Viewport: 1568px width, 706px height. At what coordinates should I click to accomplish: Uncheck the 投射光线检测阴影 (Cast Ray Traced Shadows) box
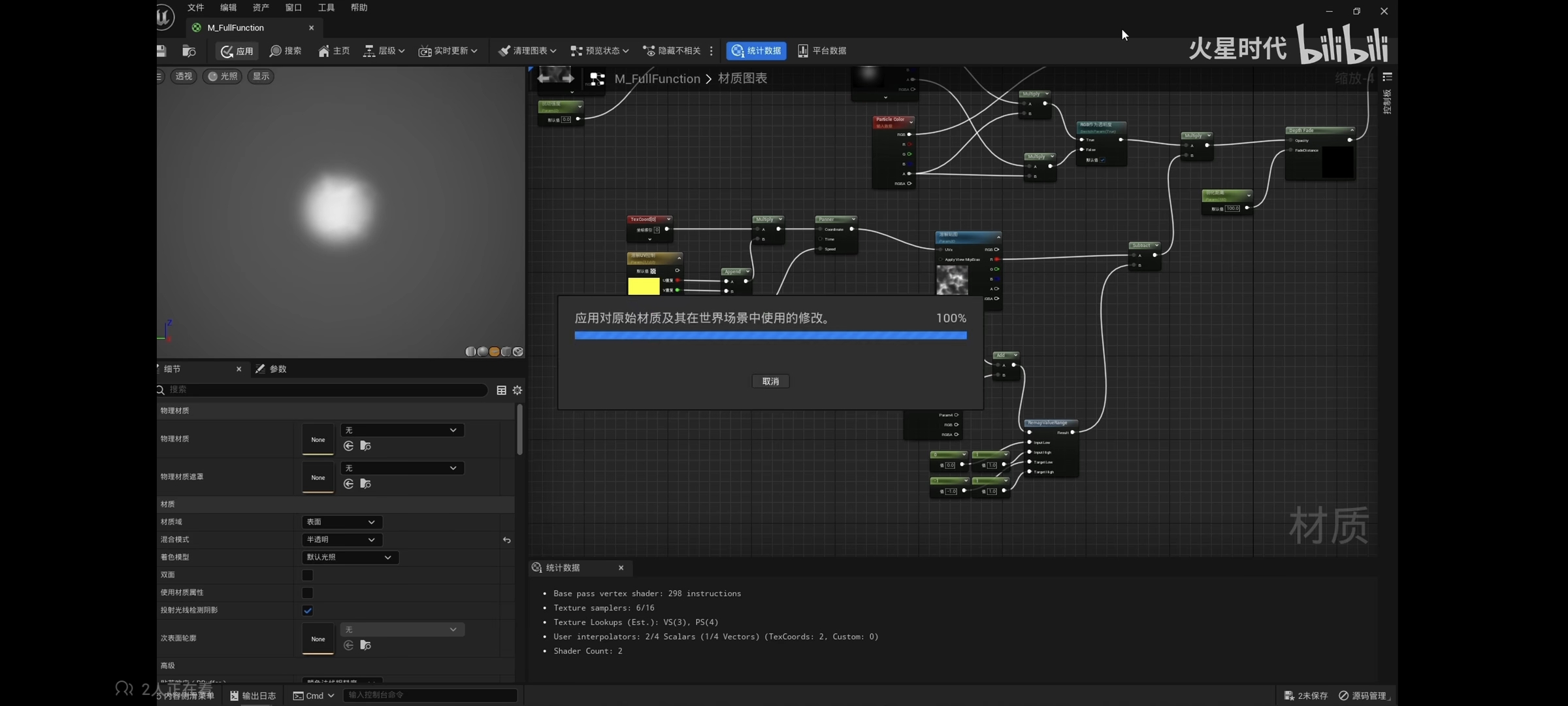click(x=307, y=611)
